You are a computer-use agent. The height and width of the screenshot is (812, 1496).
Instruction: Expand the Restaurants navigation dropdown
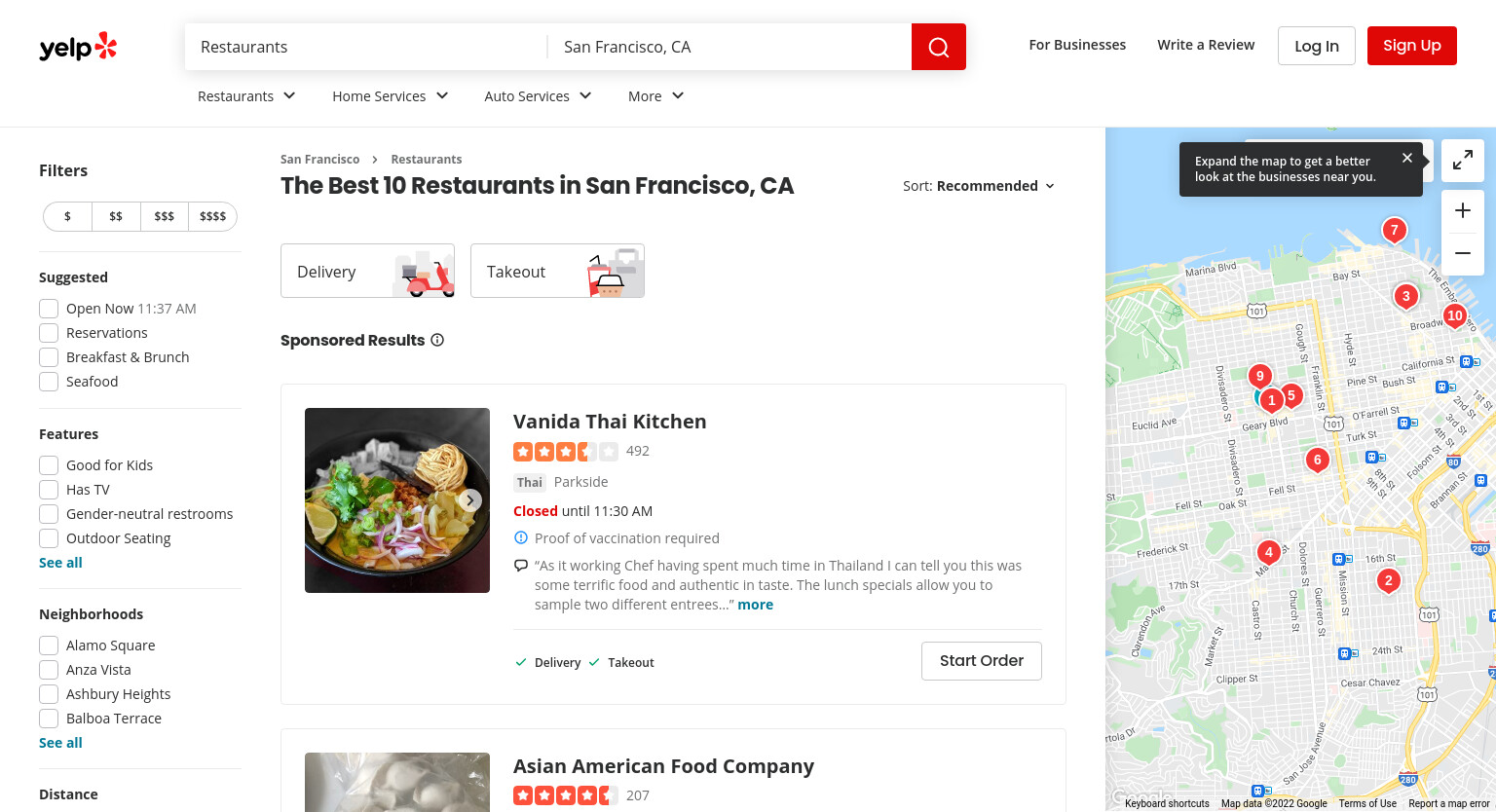point(246,95)
